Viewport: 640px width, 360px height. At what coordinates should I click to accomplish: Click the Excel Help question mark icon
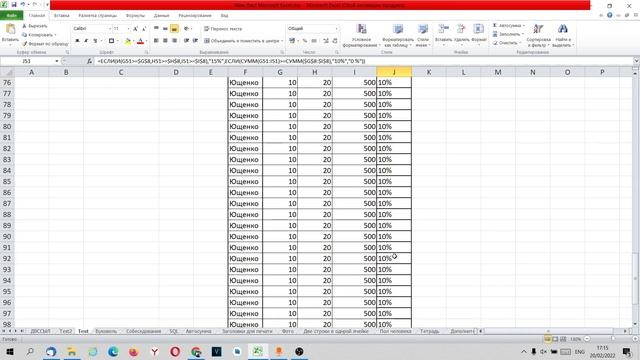609,16
